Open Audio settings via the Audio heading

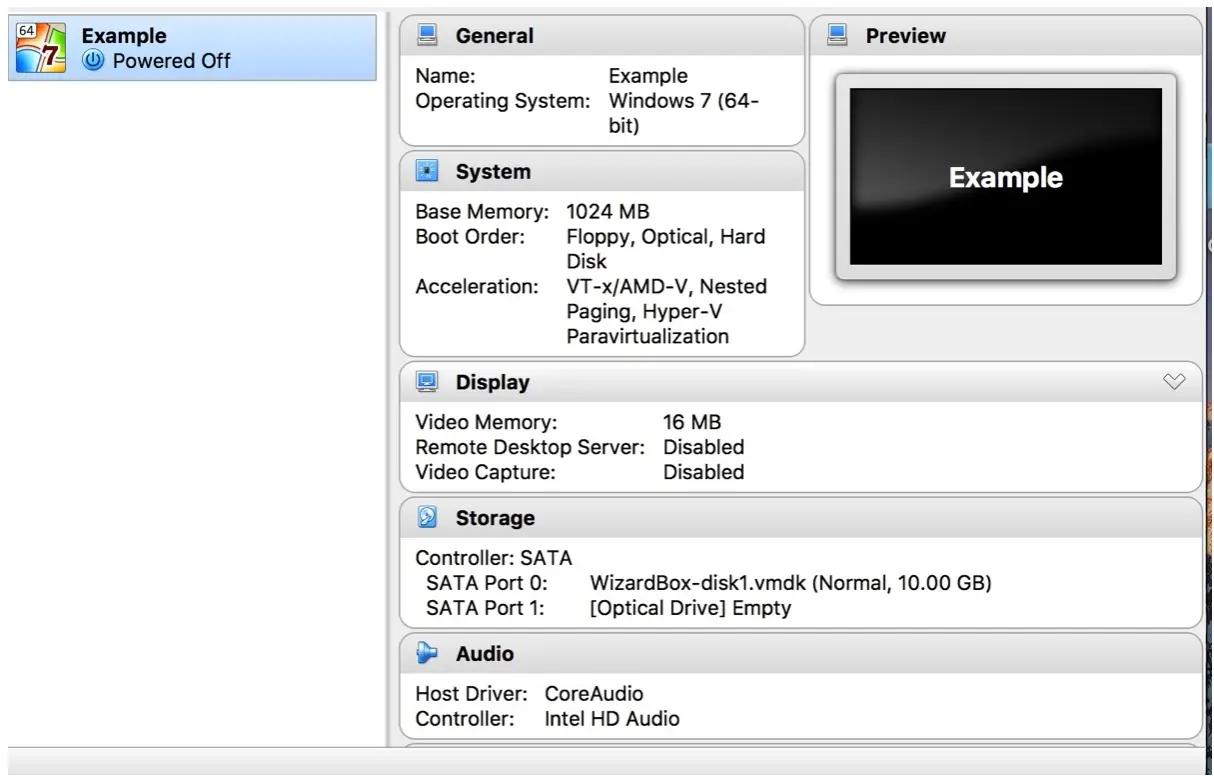484,654
